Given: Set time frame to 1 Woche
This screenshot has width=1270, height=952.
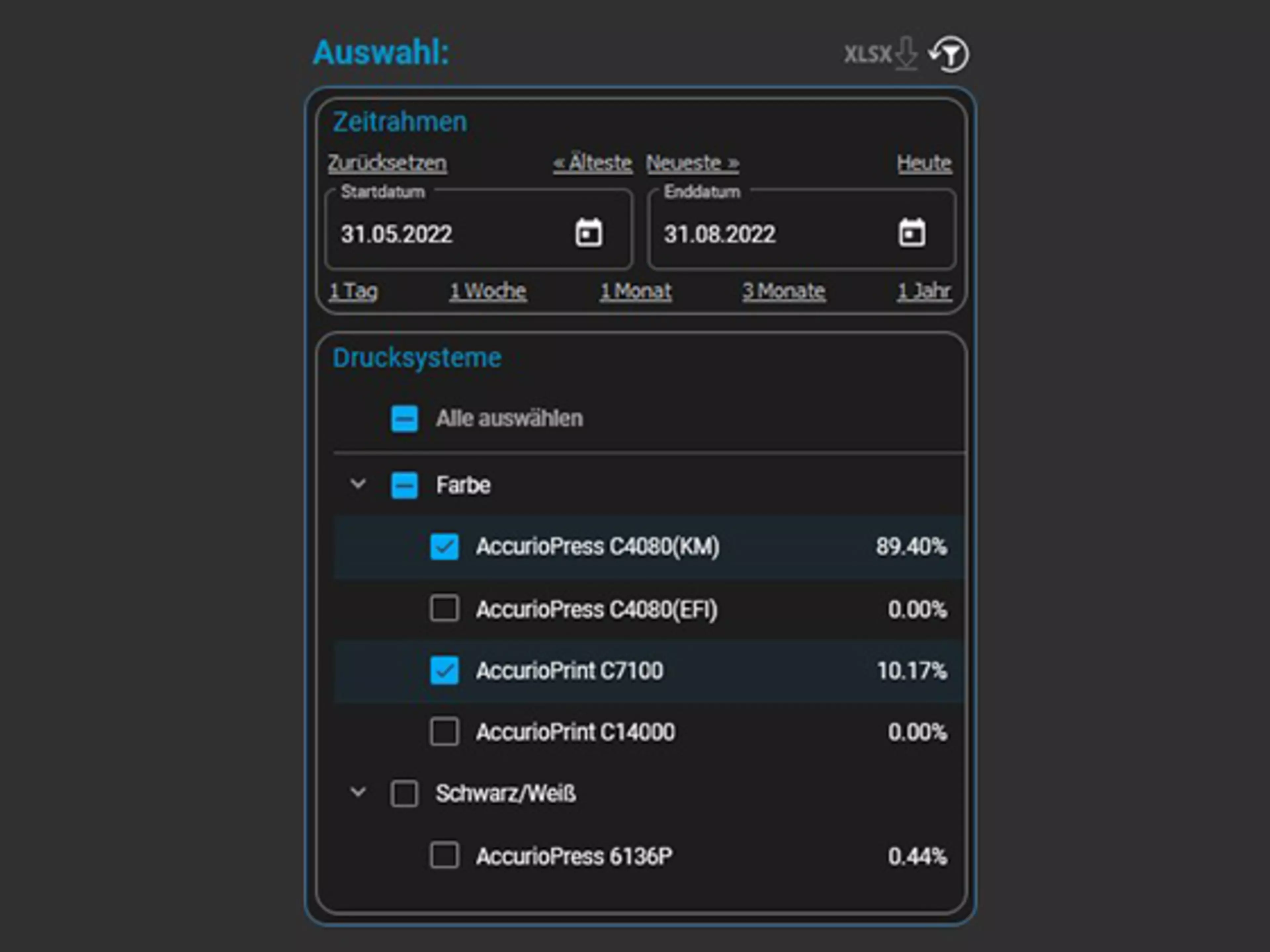Looking at the screenshot, I should pyautogui.click(x=488, y=291).
